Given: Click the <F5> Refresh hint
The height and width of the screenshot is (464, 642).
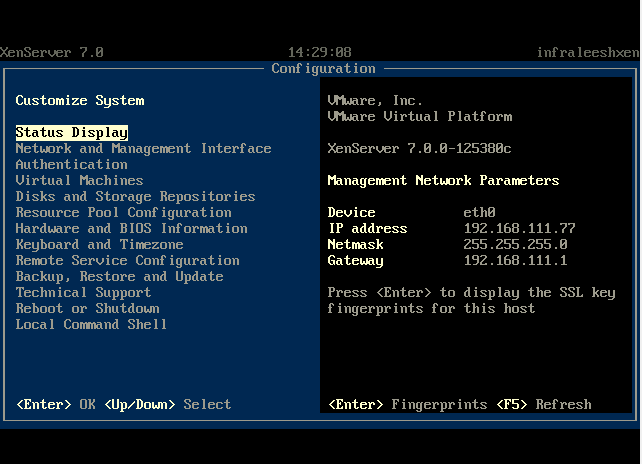Looking at the screenshot, I should (544, 405).
